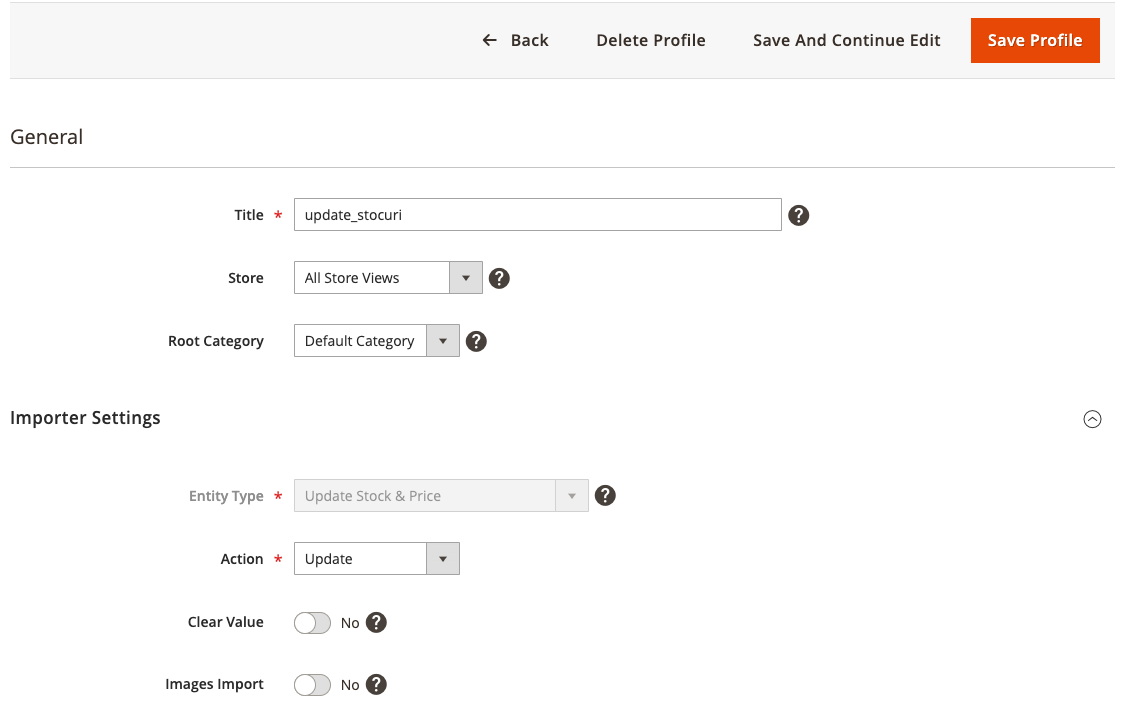This screenshot has height=712, width=1127.
Task: Click the Root Category label
Action: point(216,341)
